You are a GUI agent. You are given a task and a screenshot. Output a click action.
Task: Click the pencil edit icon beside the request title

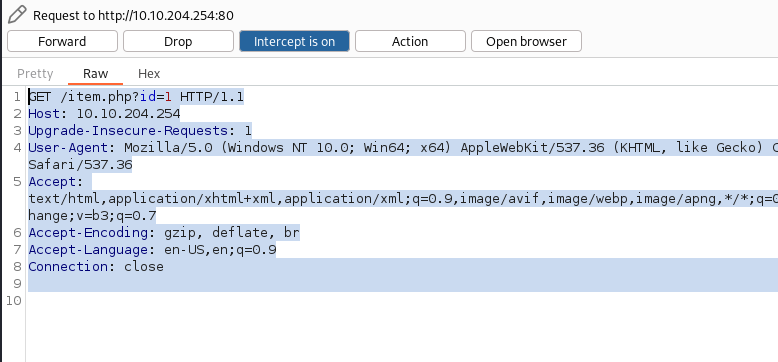pos(17,14)
